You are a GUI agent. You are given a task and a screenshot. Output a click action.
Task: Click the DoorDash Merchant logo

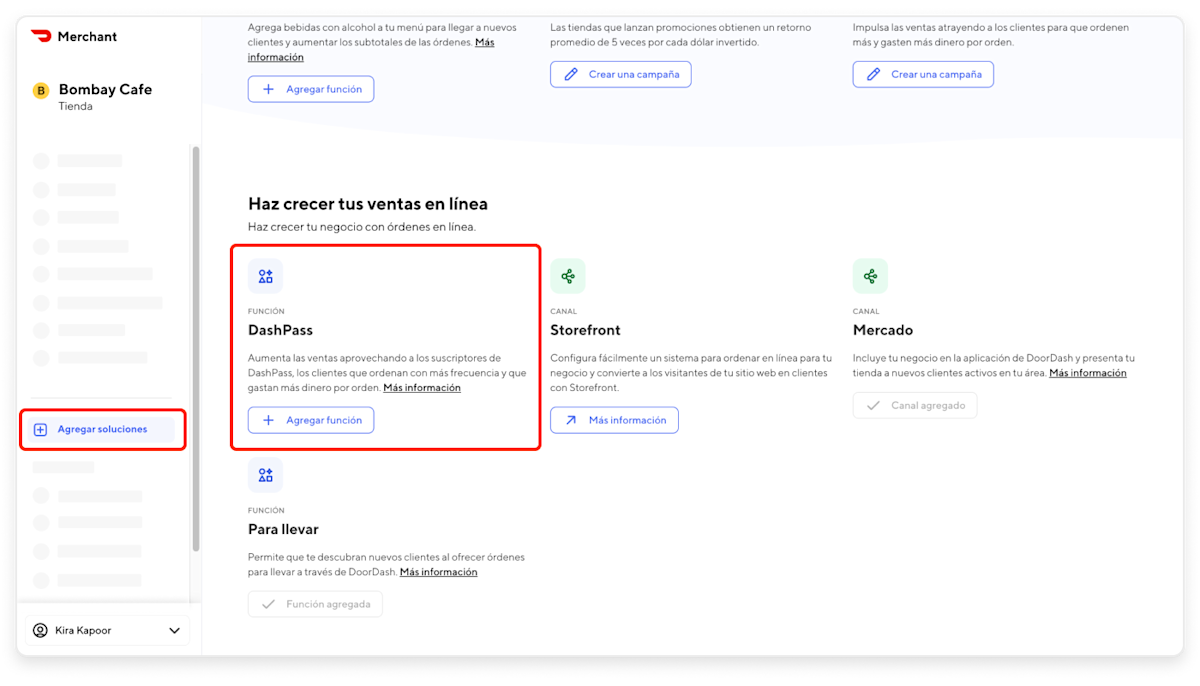click(75, 36)
